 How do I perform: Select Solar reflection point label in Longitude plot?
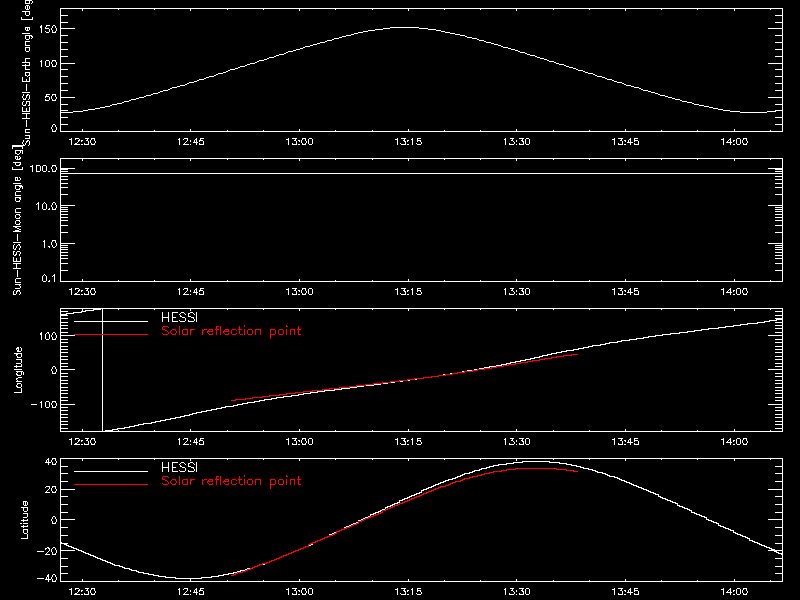(x=231, y=331)
